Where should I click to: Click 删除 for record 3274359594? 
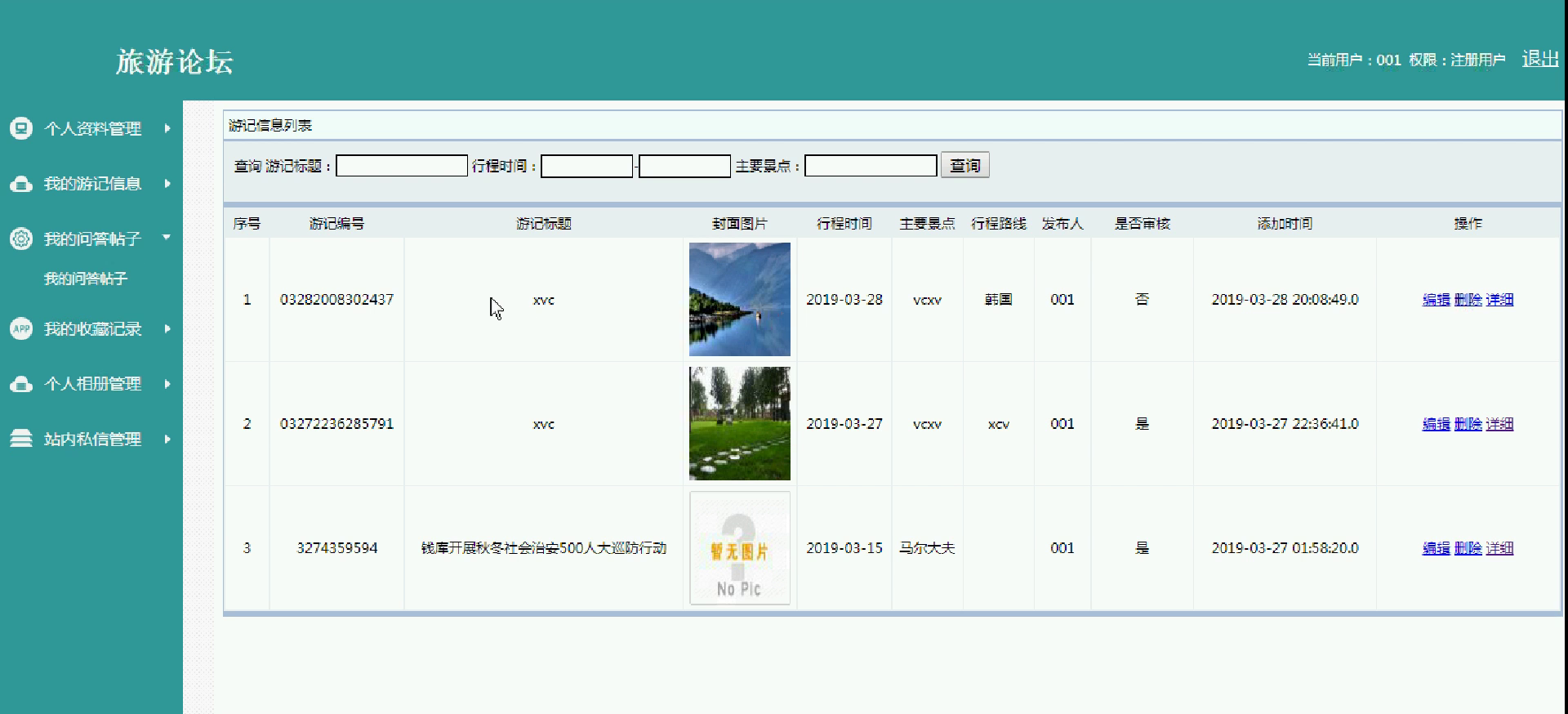pos(1468,548)
